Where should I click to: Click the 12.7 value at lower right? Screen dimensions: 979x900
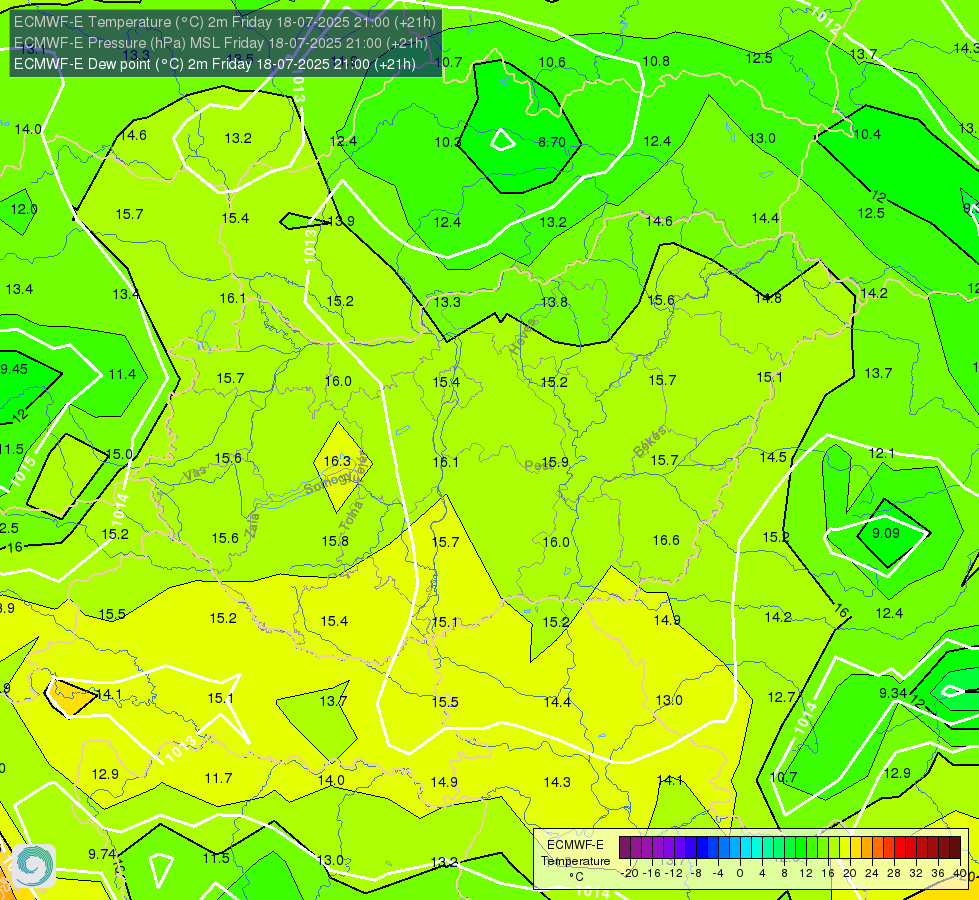coord(781,697)
